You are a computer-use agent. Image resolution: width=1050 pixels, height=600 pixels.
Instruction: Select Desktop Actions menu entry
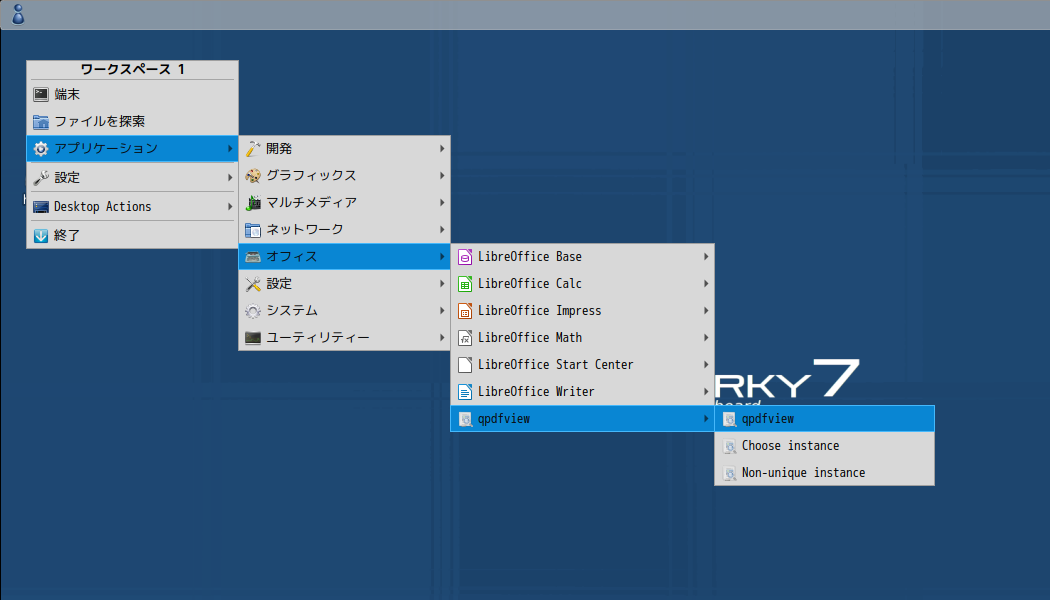click(x=133, y=206)
